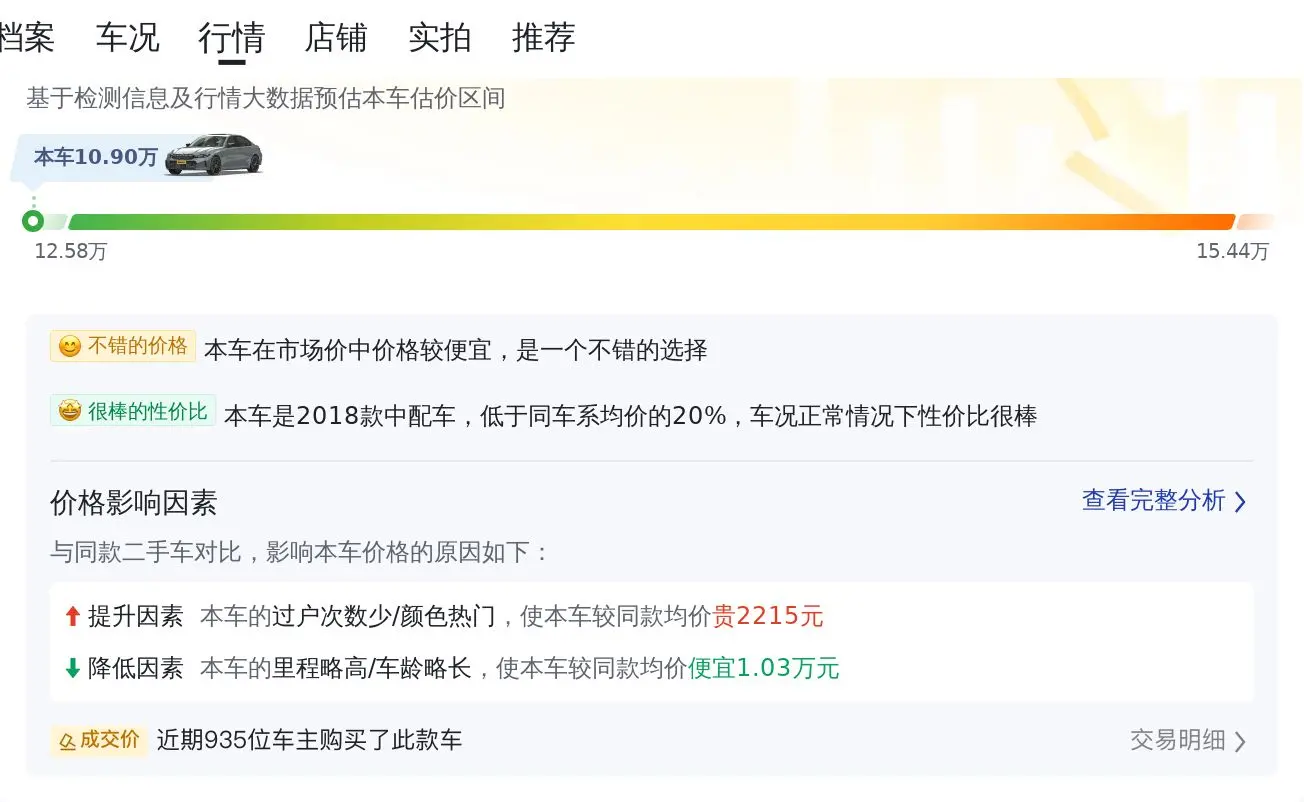This screenshot has height=802, width=1304.
Task: Click the chevron next to 查看完整分析
Action: click(x=1240, y=502)
